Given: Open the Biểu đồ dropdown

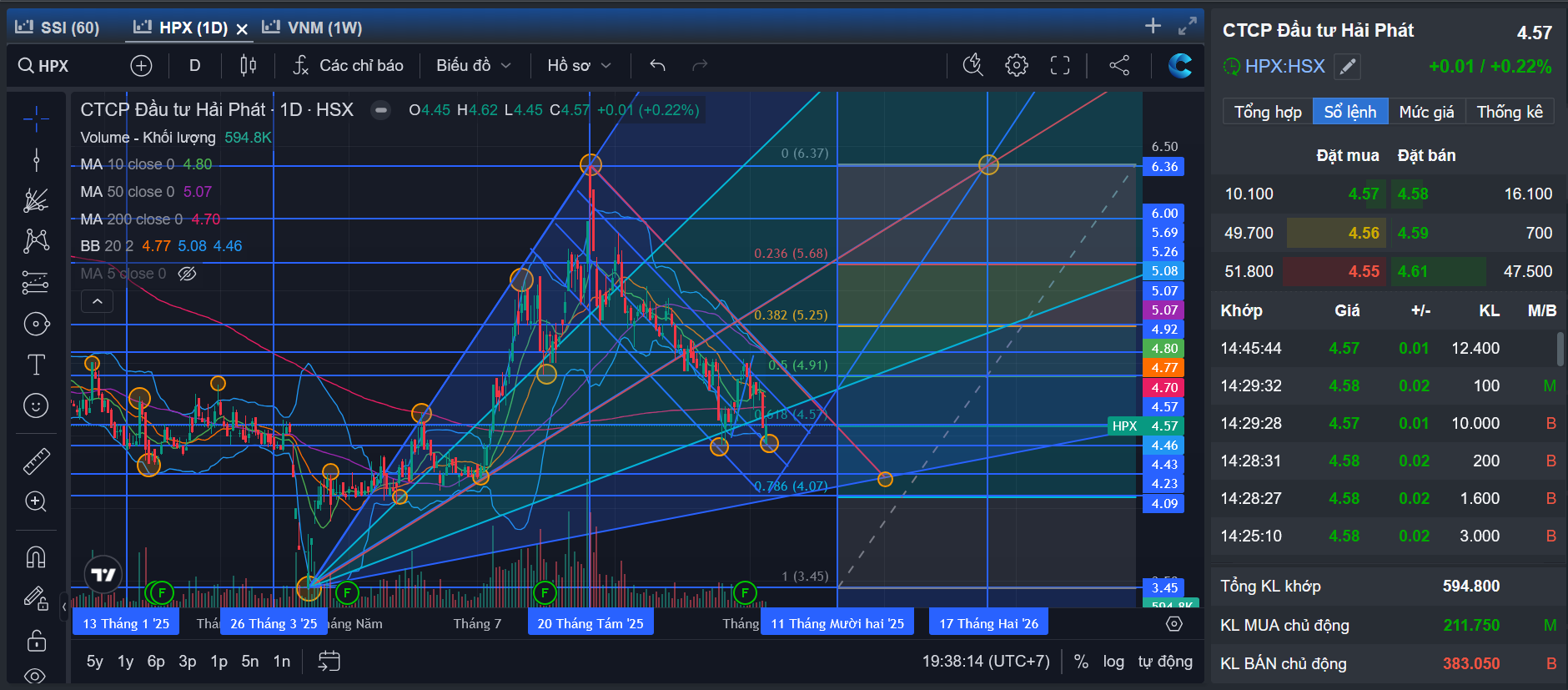Looking at the screenshot, I should coord(473,65).
